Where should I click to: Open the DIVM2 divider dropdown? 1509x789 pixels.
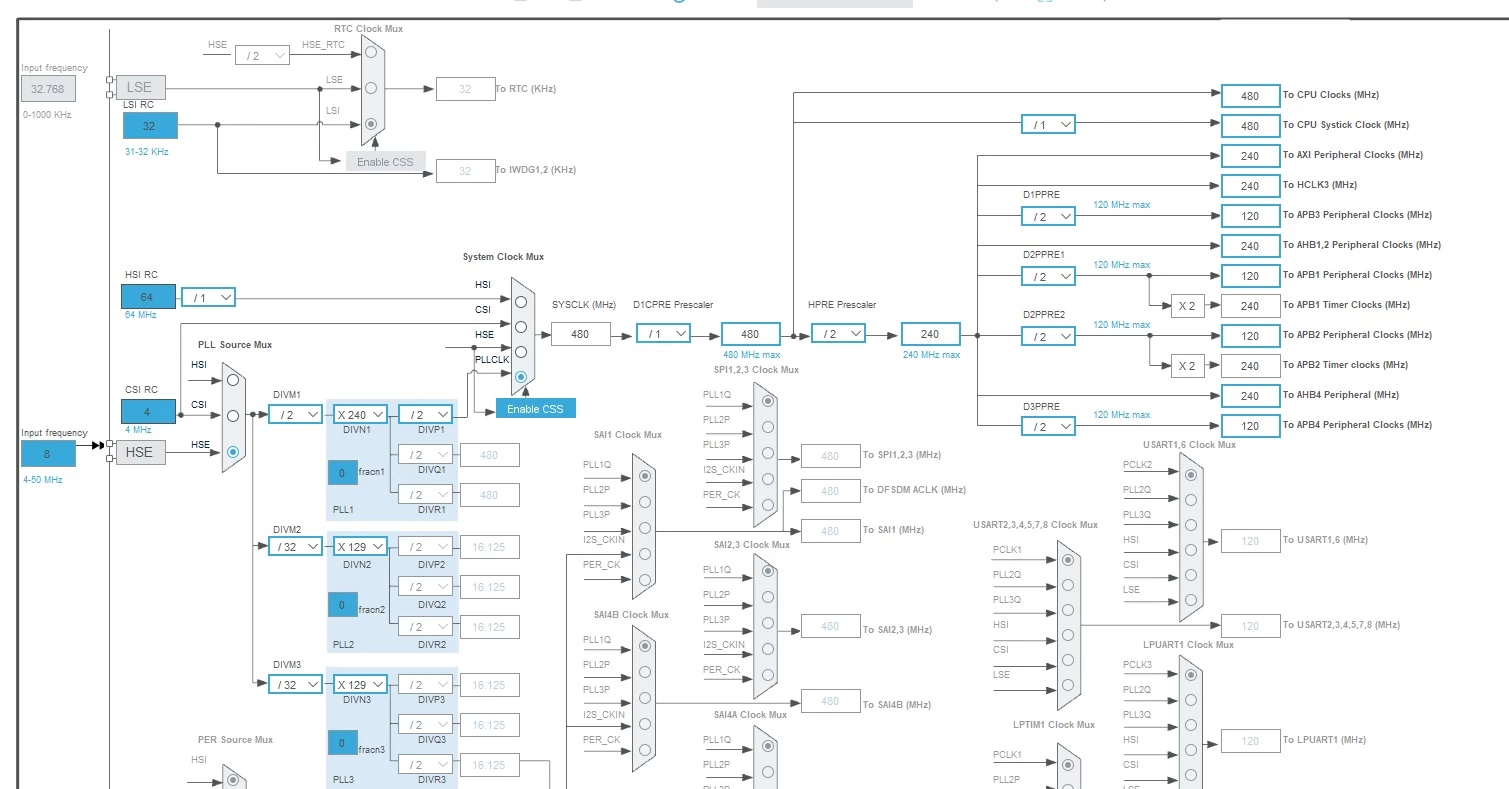pyautogui.click(x=295, y=547)
